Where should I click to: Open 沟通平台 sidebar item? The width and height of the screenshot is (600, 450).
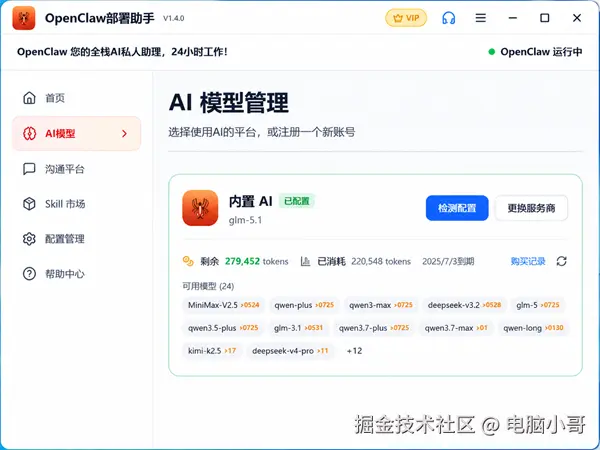click(x=77, y=169)
